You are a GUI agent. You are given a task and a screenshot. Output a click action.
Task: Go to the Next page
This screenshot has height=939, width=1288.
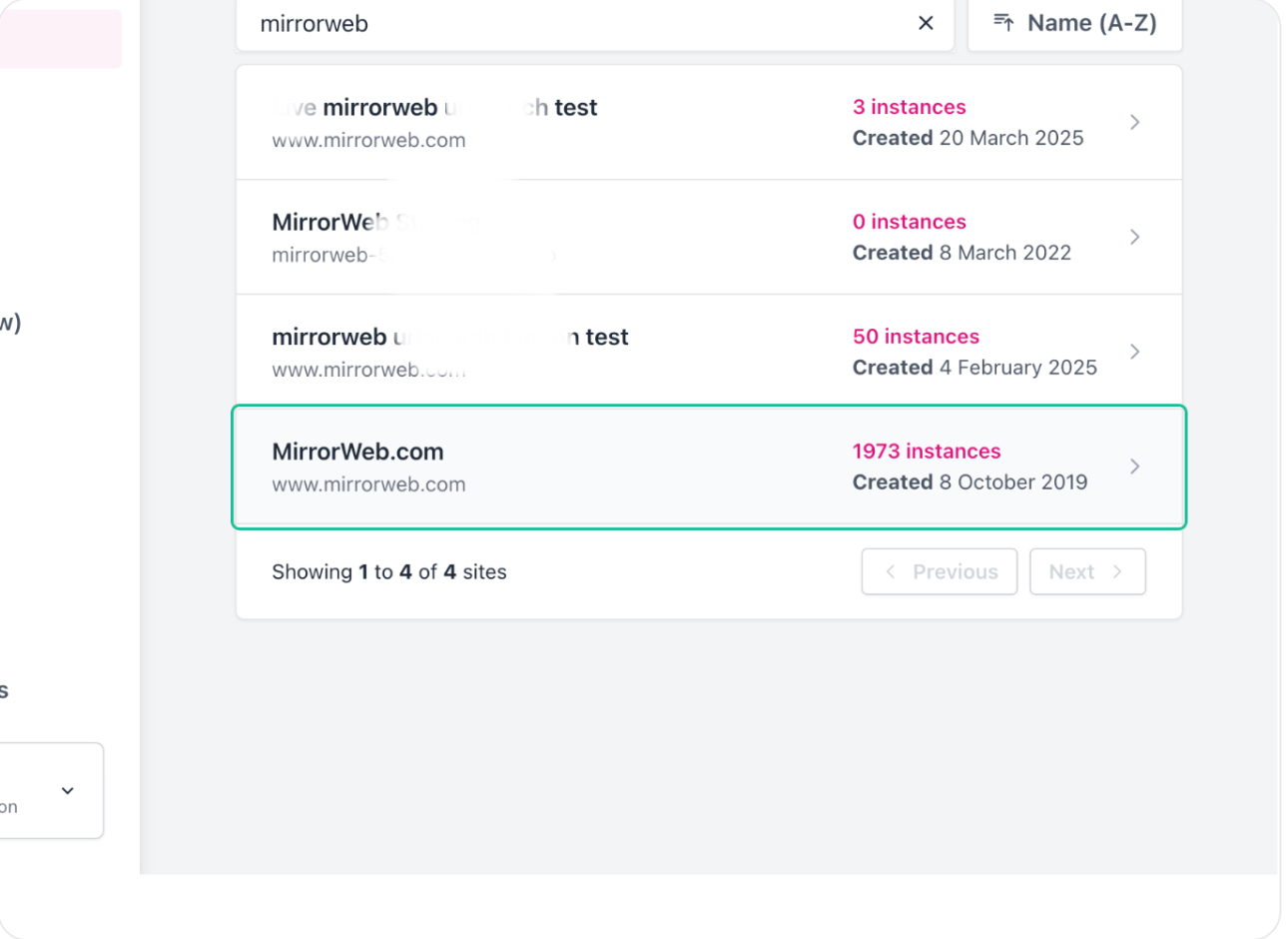1087,571
